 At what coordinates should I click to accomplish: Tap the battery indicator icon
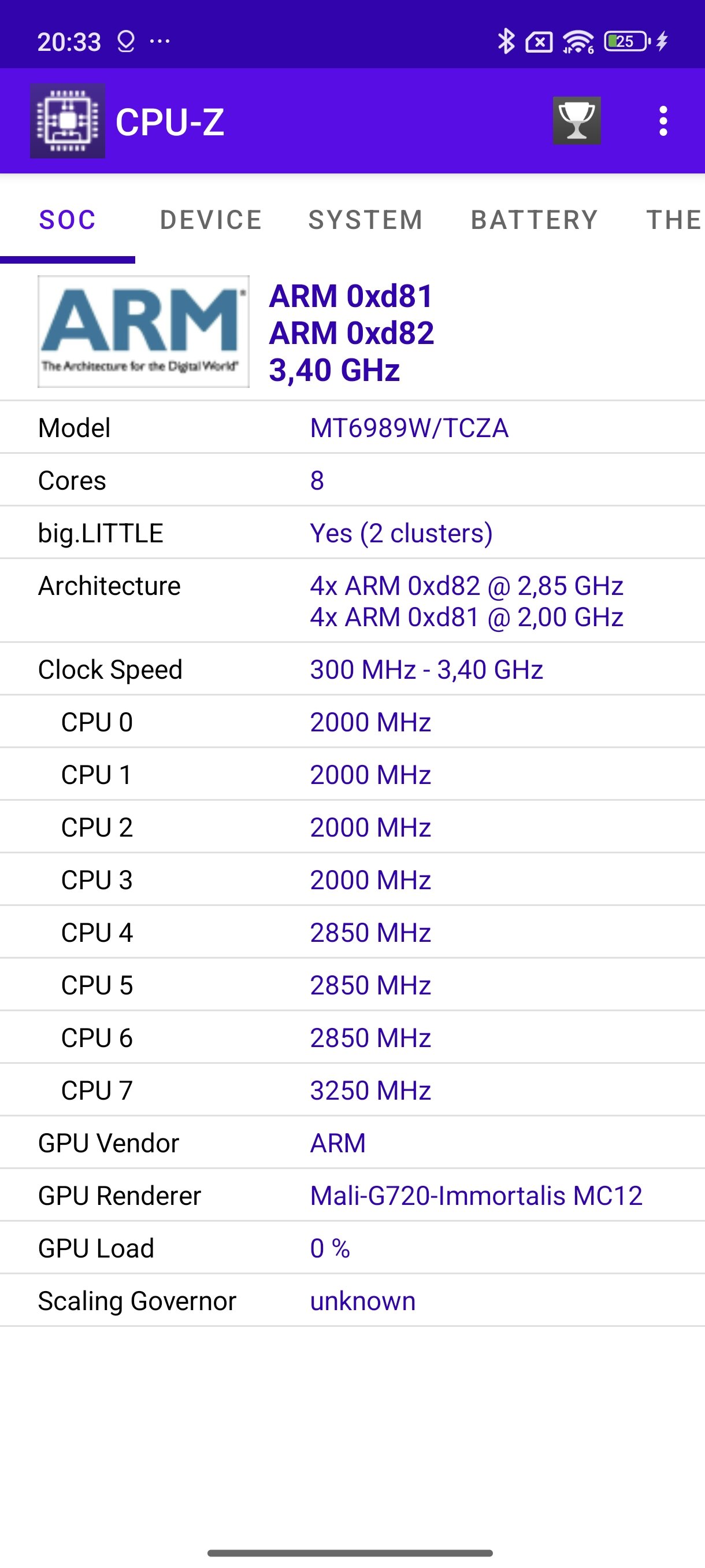(626, 42)
